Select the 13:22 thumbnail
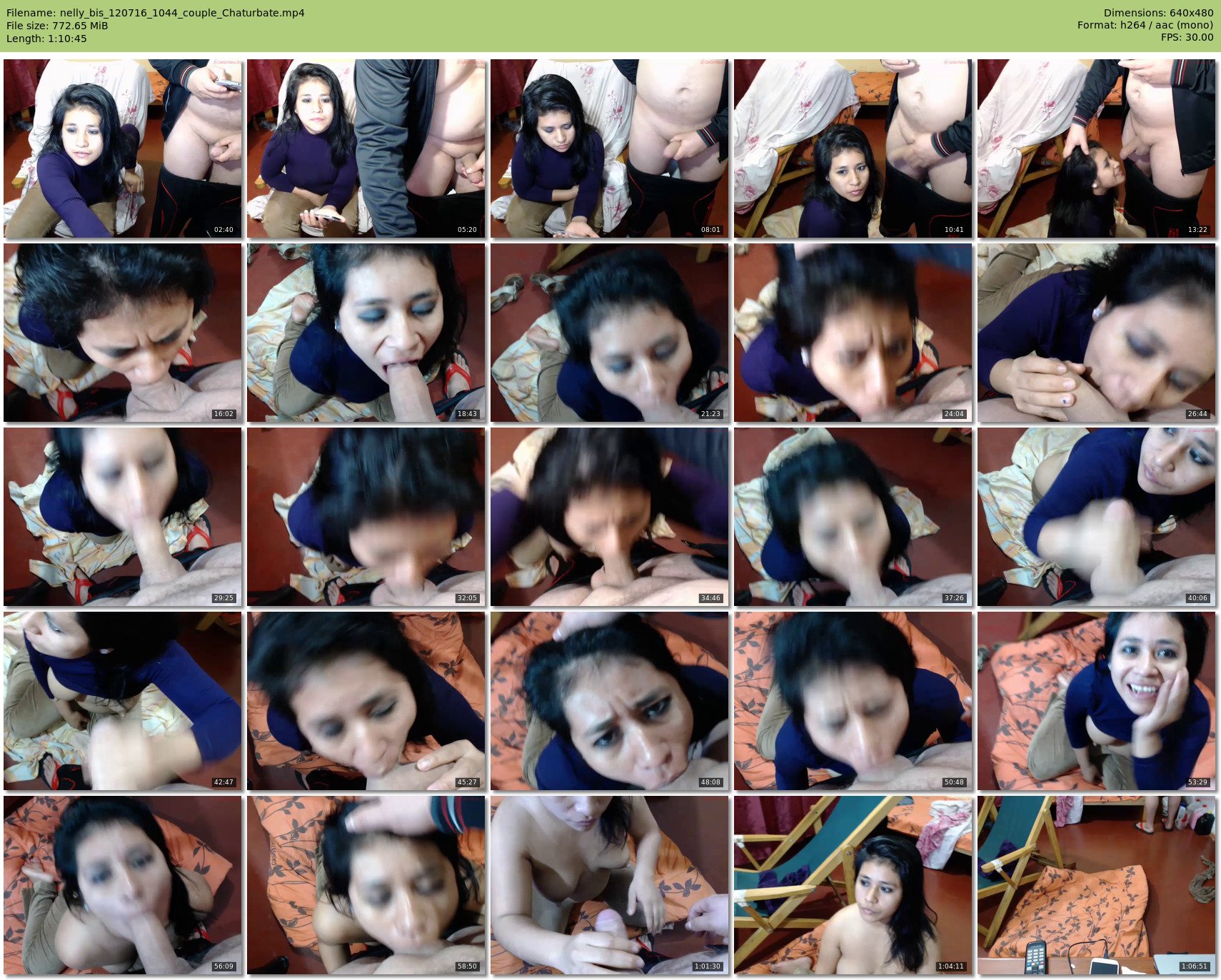This screenshot has height=980, width=1221. tap(1097, 148)
